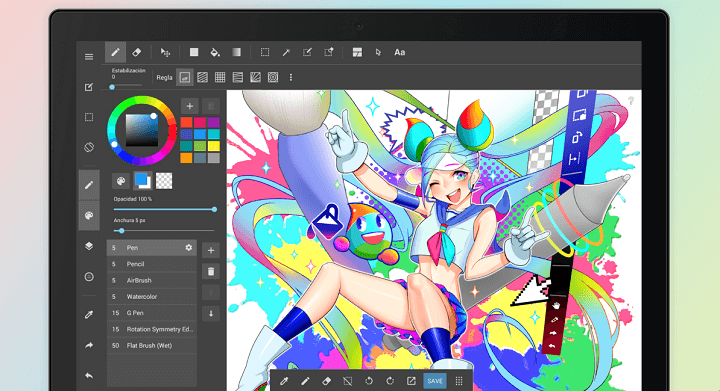Enable the radial lines ruler
This screenshot has height=391, width=720.
[x=255, y=78]
